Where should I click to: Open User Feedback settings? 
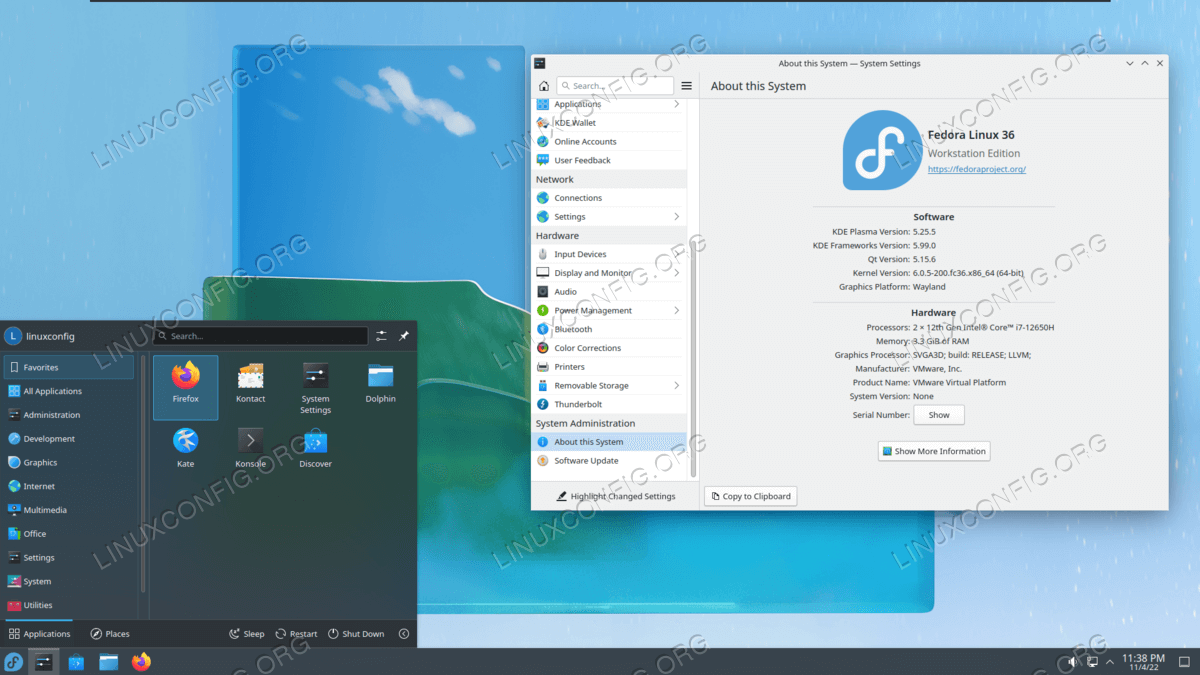pyautogui.click(x=609, y=160)
